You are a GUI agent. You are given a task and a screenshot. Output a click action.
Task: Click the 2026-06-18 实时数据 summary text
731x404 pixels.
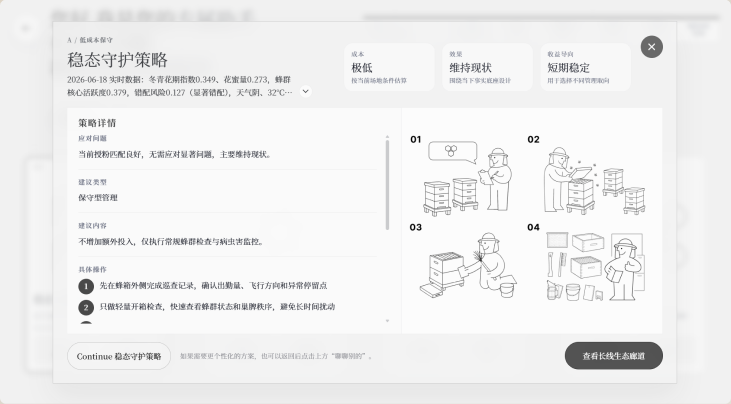(180, 86)
